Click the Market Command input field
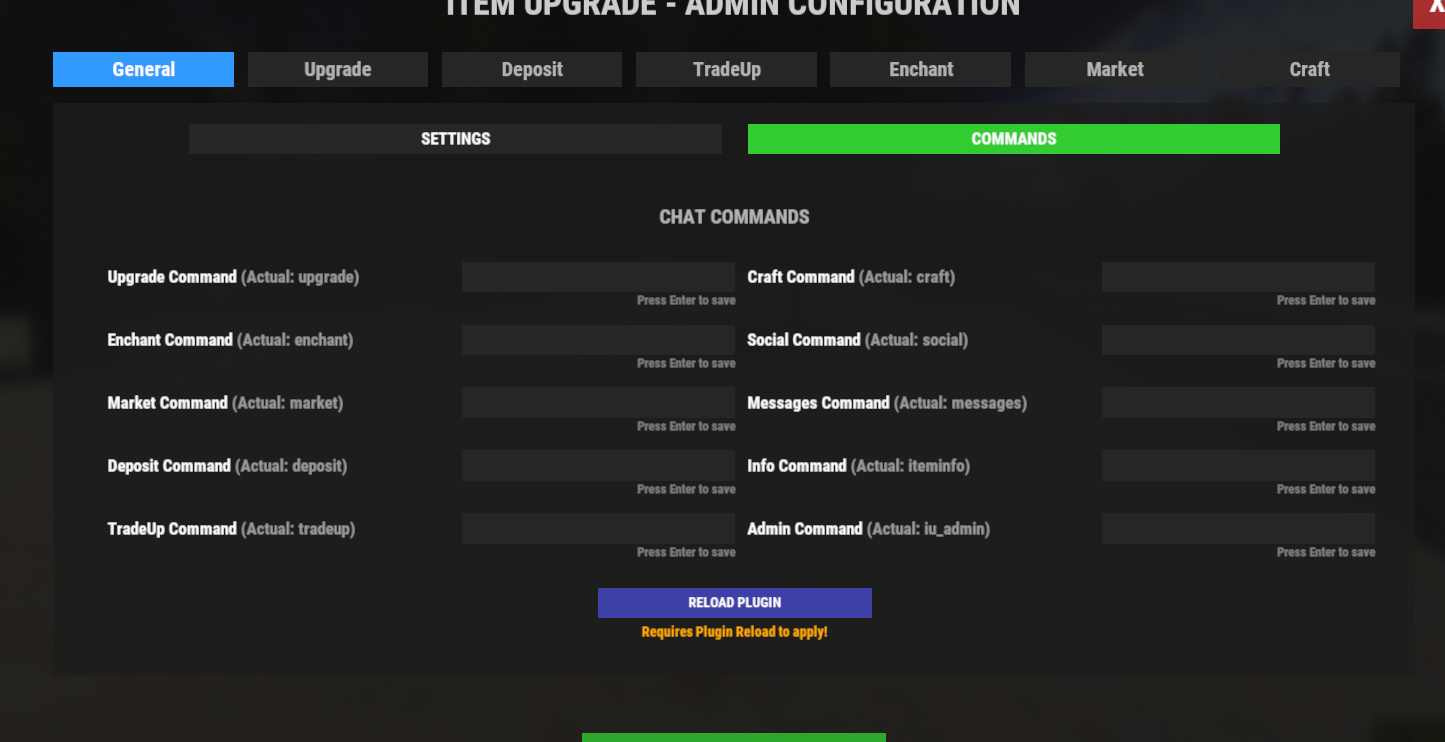Viewport: 1445px width, 742px height. [598, 403]
